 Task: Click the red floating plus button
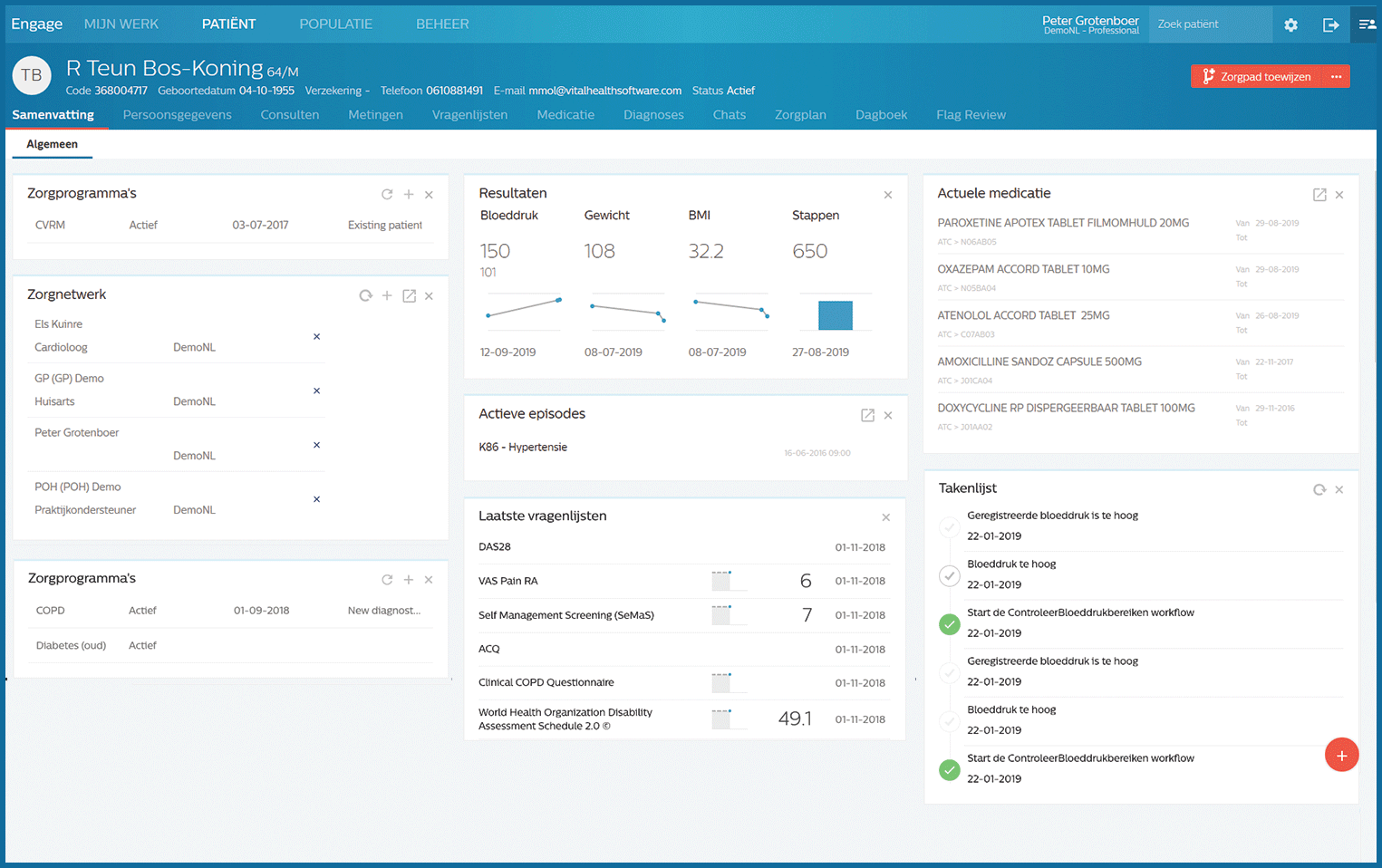1341,755
